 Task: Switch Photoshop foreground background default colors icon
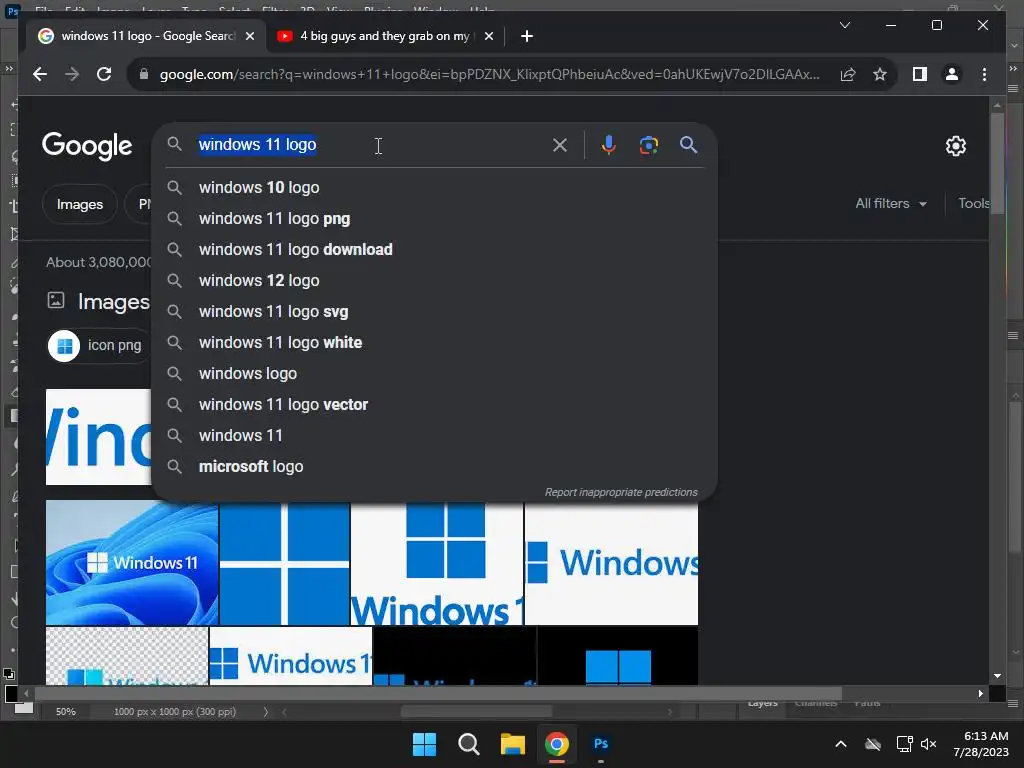pyautogui.click(x=8, y=673)
